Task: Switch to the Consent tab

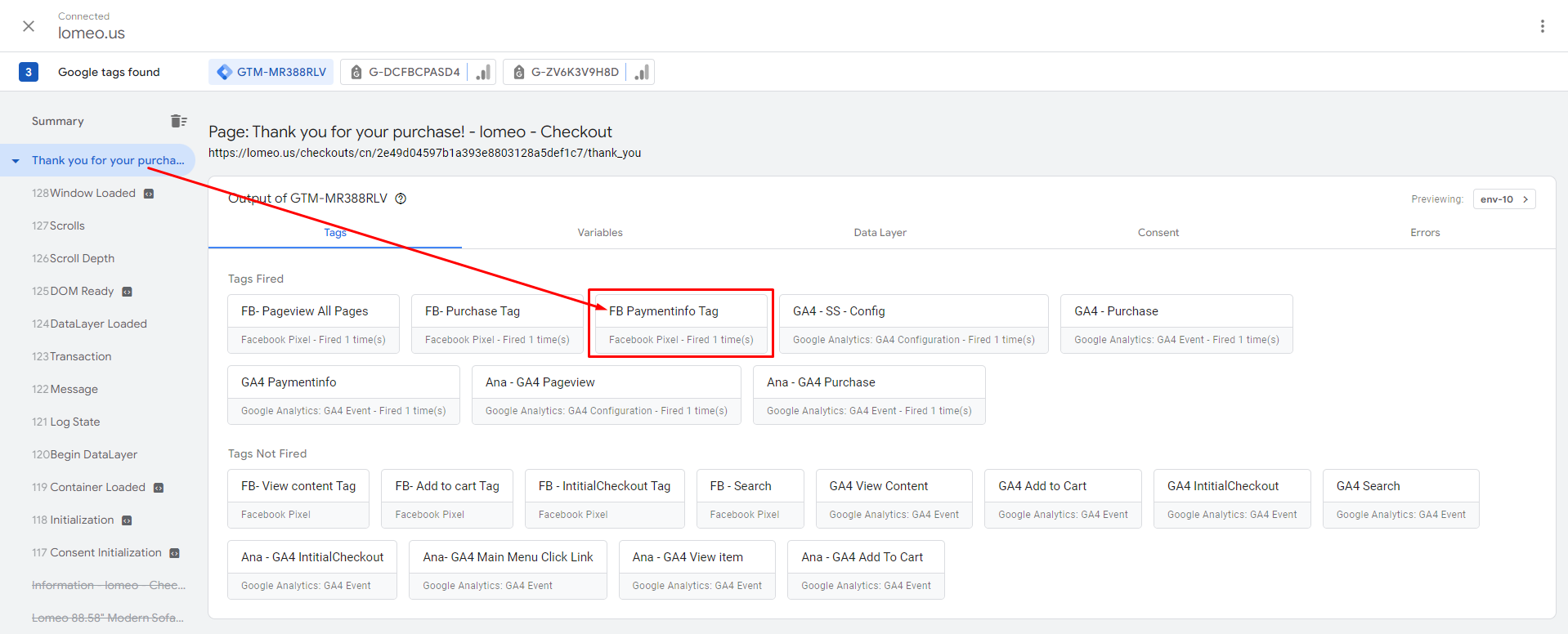Action: (x=1158, y=233)
